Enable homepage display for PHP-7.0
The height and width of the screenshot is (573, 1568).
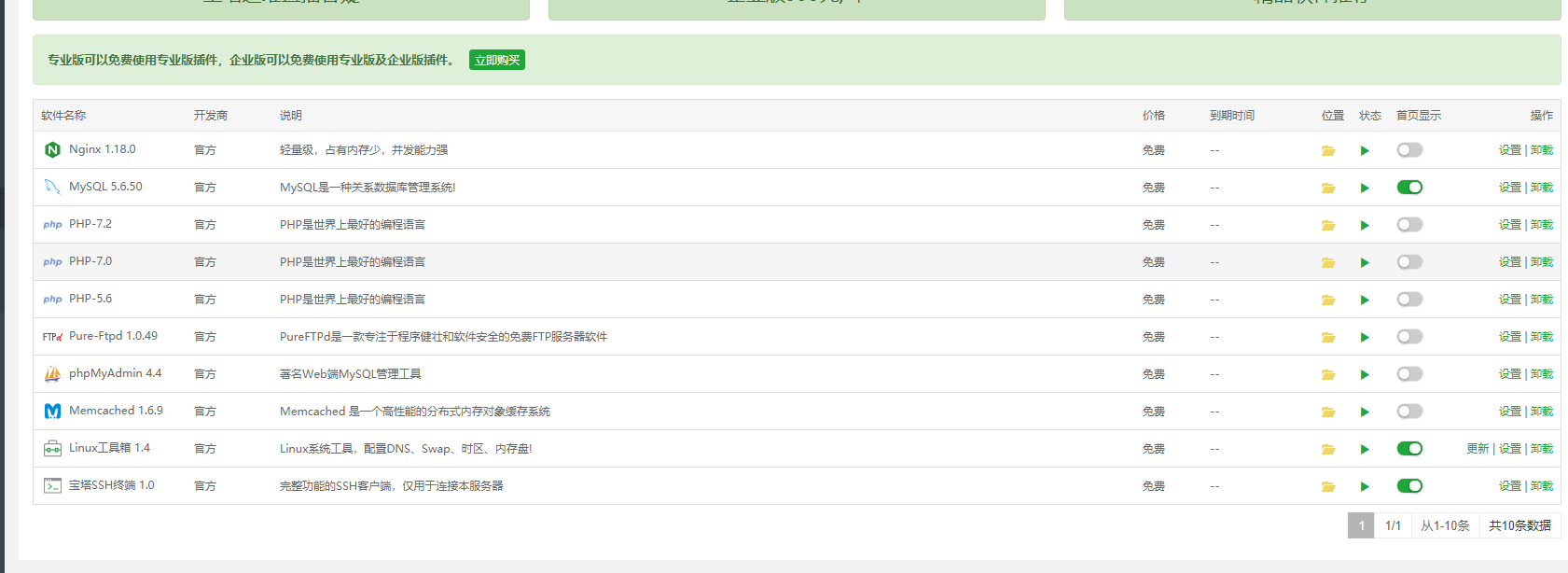1409,262
